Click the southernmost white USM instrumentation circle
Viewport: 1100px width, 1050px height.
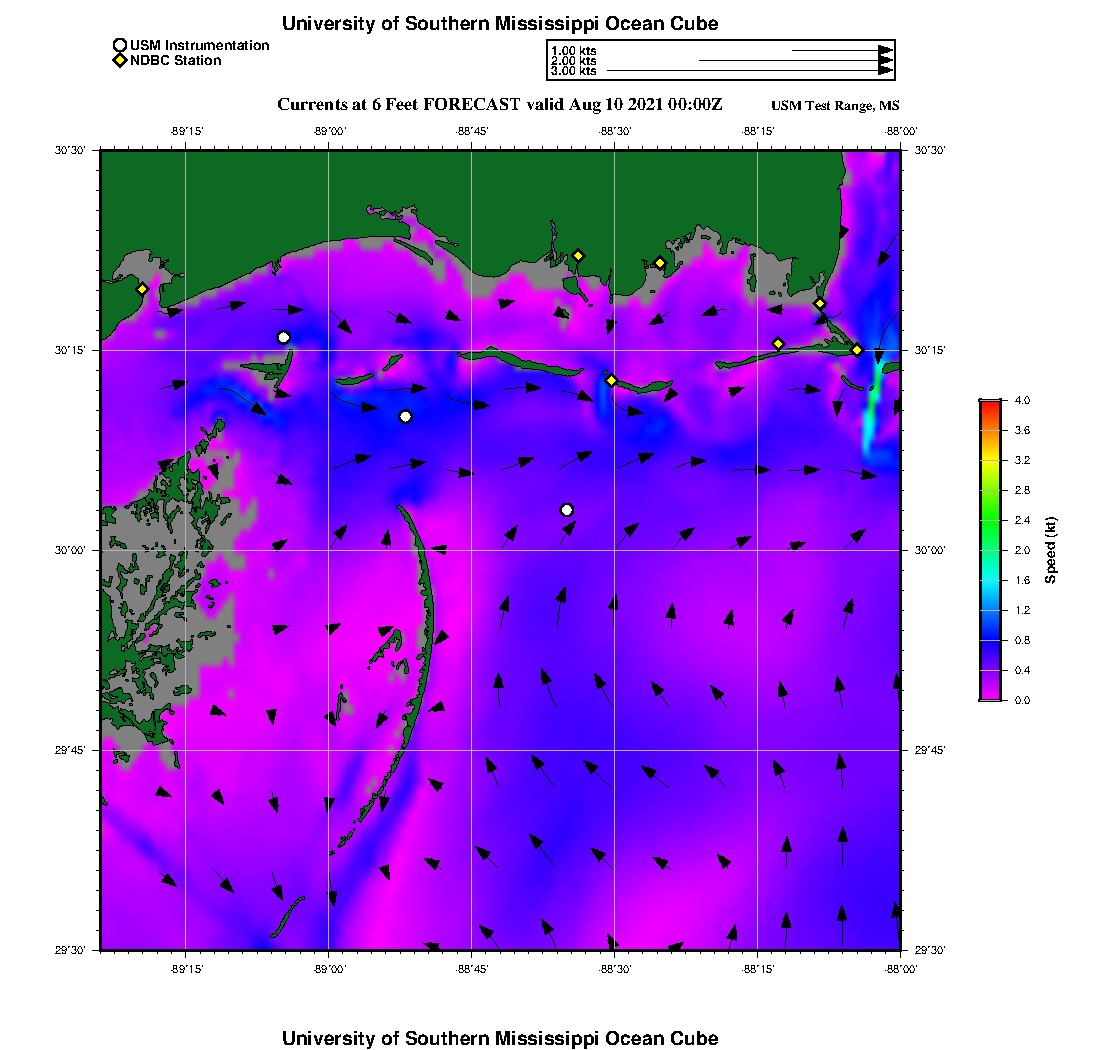(x=567, y=510)
